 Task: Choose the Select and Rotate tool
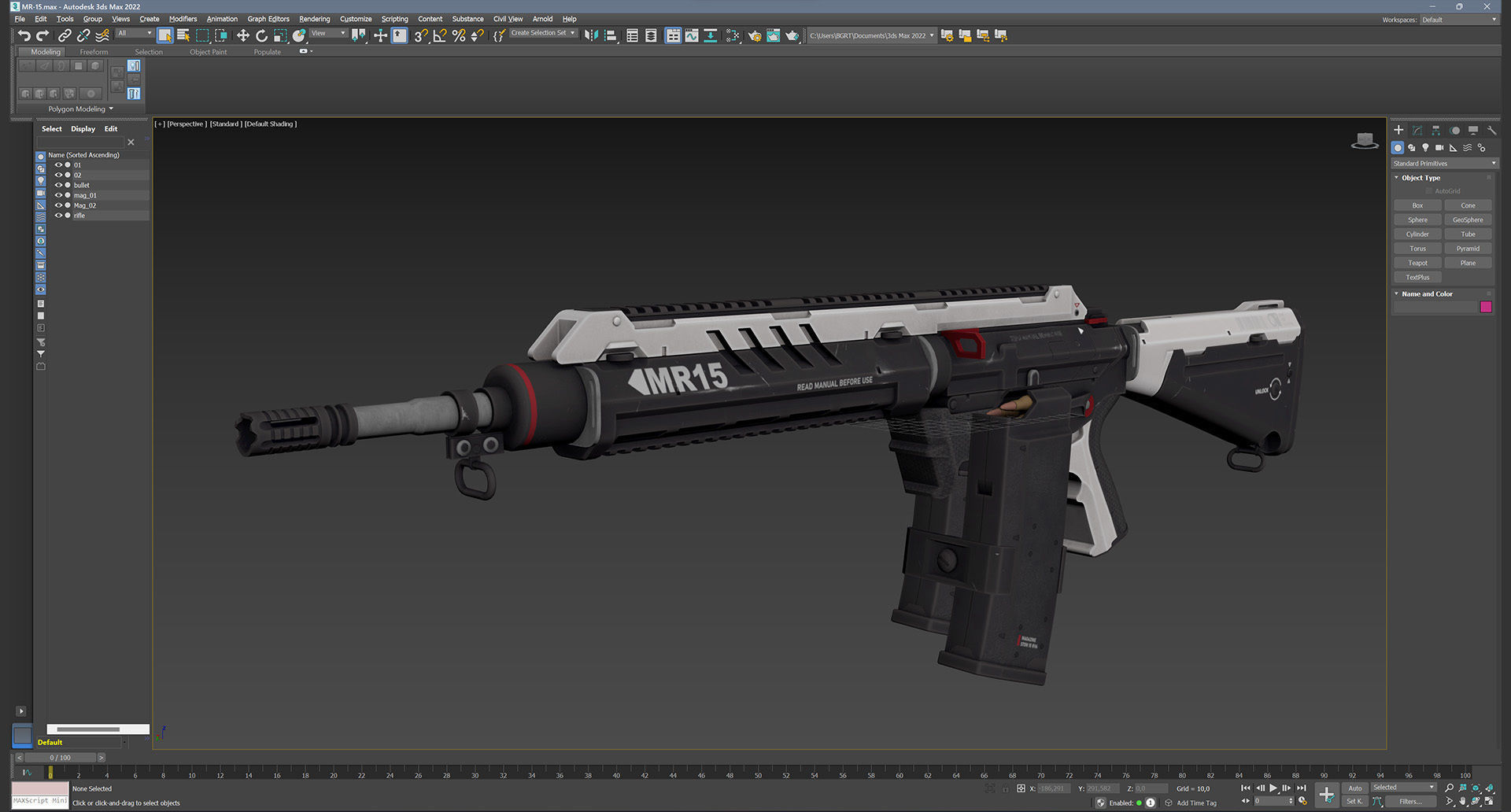(262, 35)
